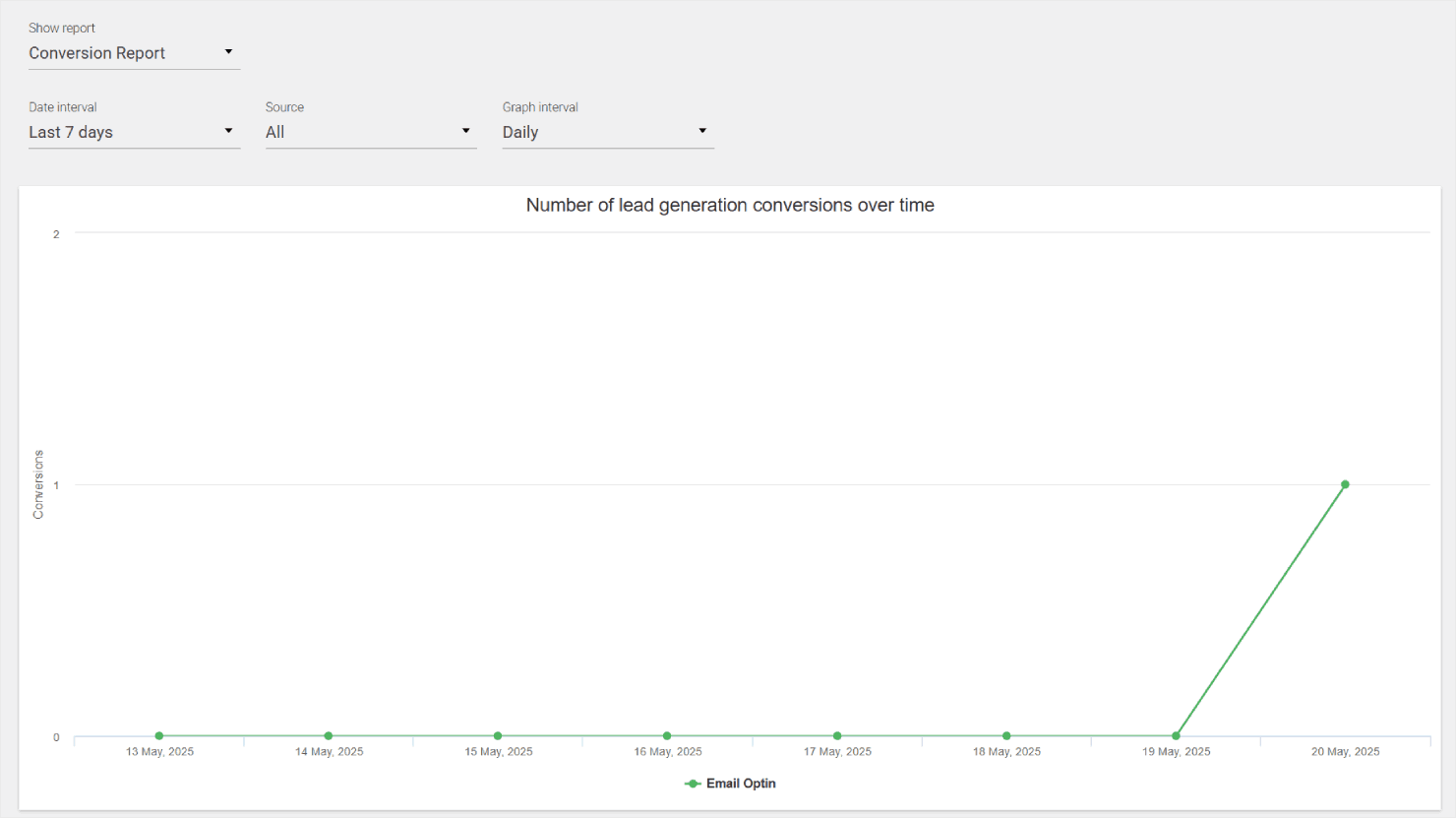Select the data point on 20 May, 2025
The height and width of the screenshot is (818, 1456).
pyautogui.click(x=1345, y=483)
